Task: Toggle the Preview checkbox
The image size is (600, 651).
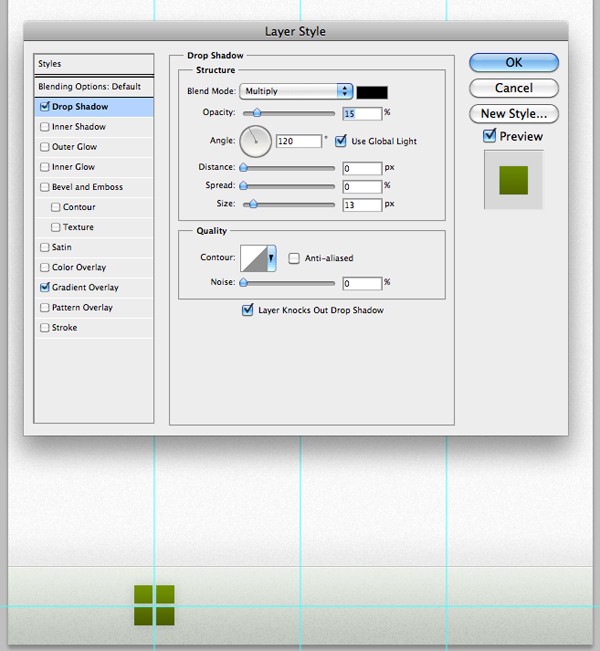Action: [x=490, y=136]
